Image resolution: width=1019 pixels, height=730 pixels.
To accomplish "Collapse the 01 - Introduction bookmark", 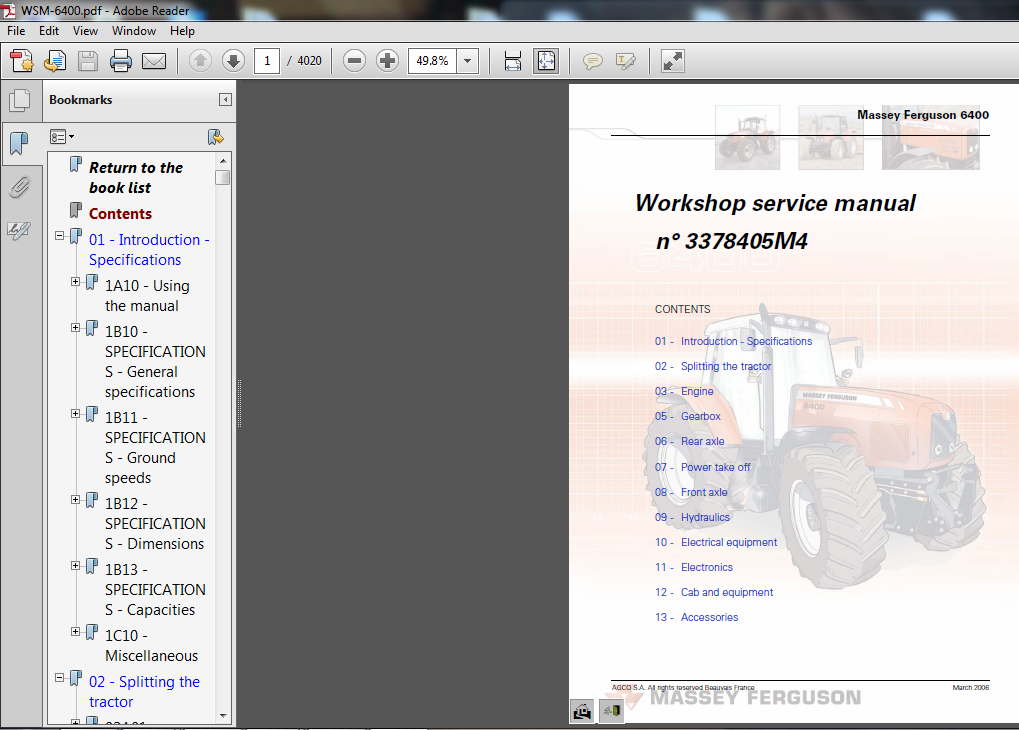I will click(60, 235).
